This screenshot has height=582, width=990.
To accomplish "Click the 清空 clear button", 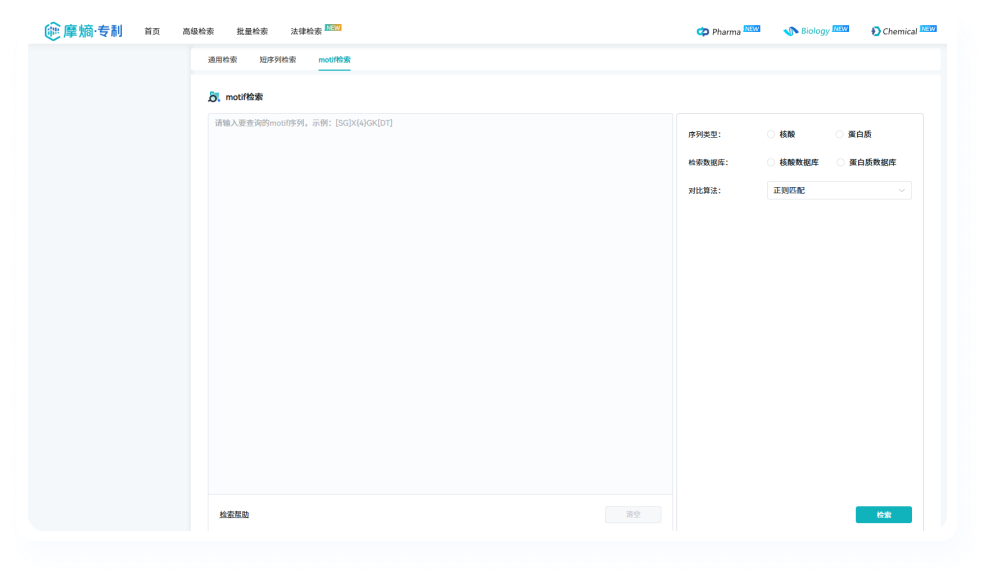I will (633, 514).
